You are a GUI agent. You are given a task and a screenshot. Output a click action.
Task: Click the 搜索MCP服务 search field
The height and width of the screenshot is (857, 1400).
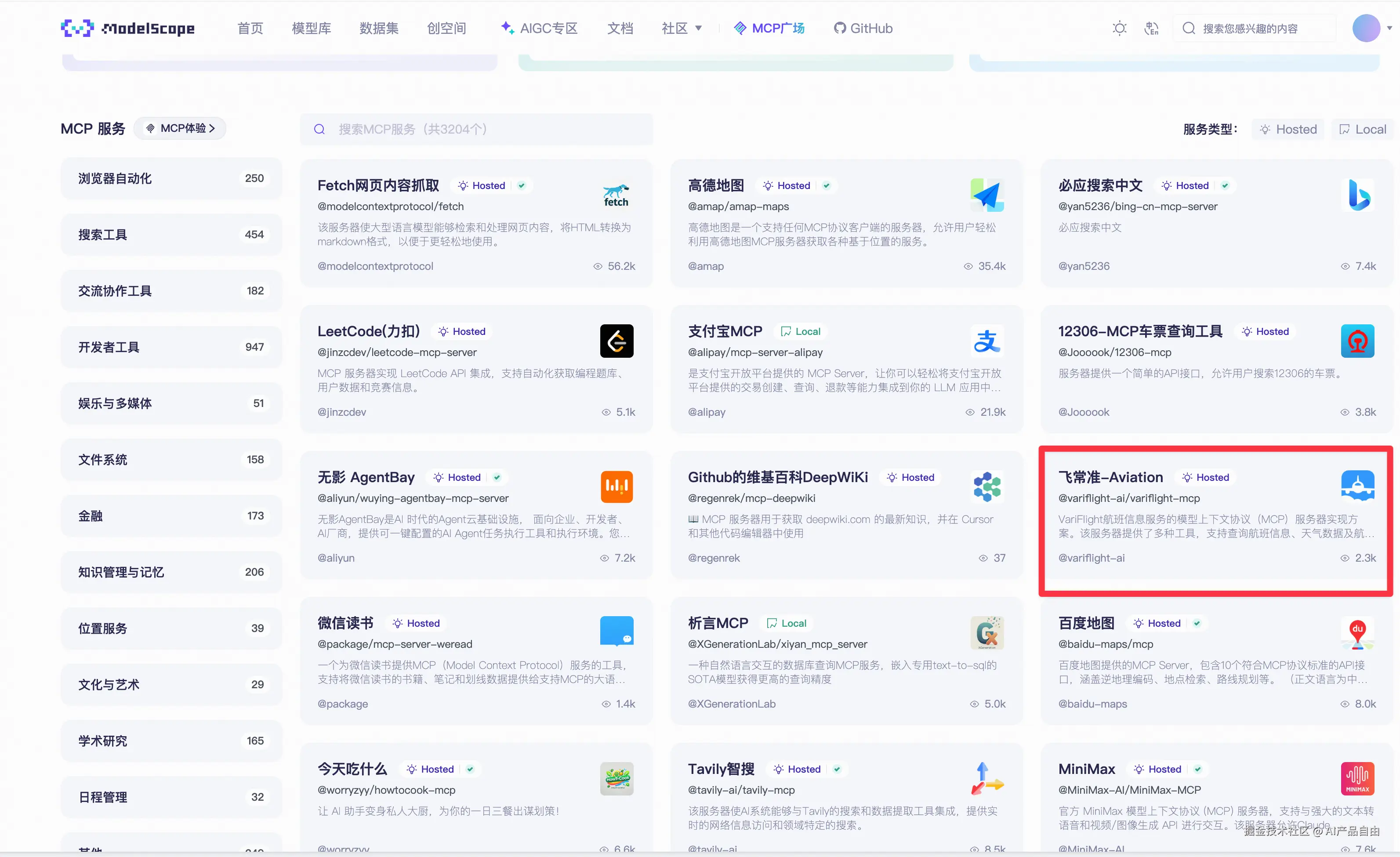tap(476, 129)
